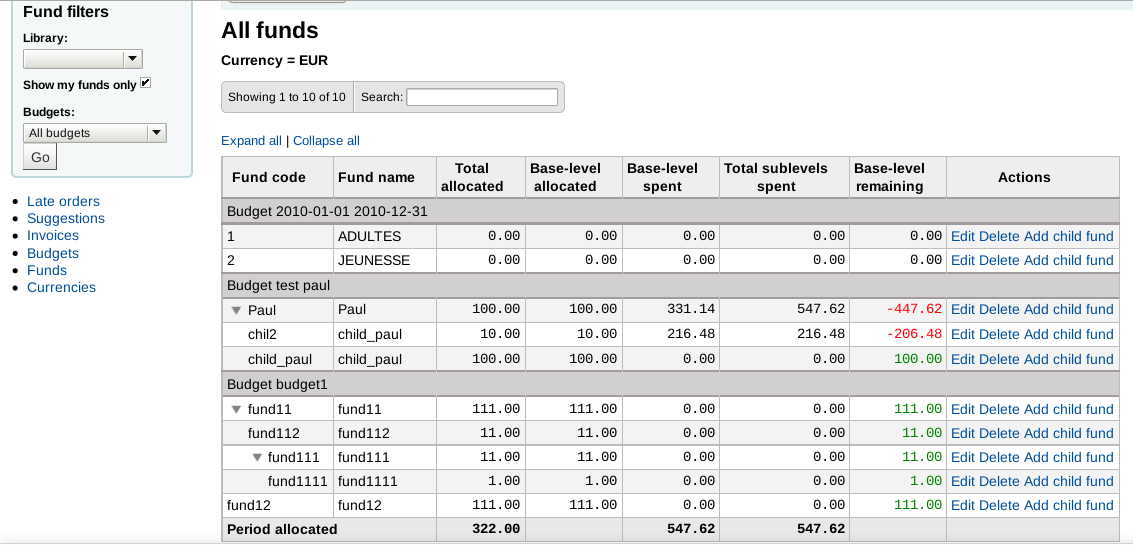The height and width of the screenshot is (549, 1133).
Task: Click the Expand all link
Action: coord(251,141)
